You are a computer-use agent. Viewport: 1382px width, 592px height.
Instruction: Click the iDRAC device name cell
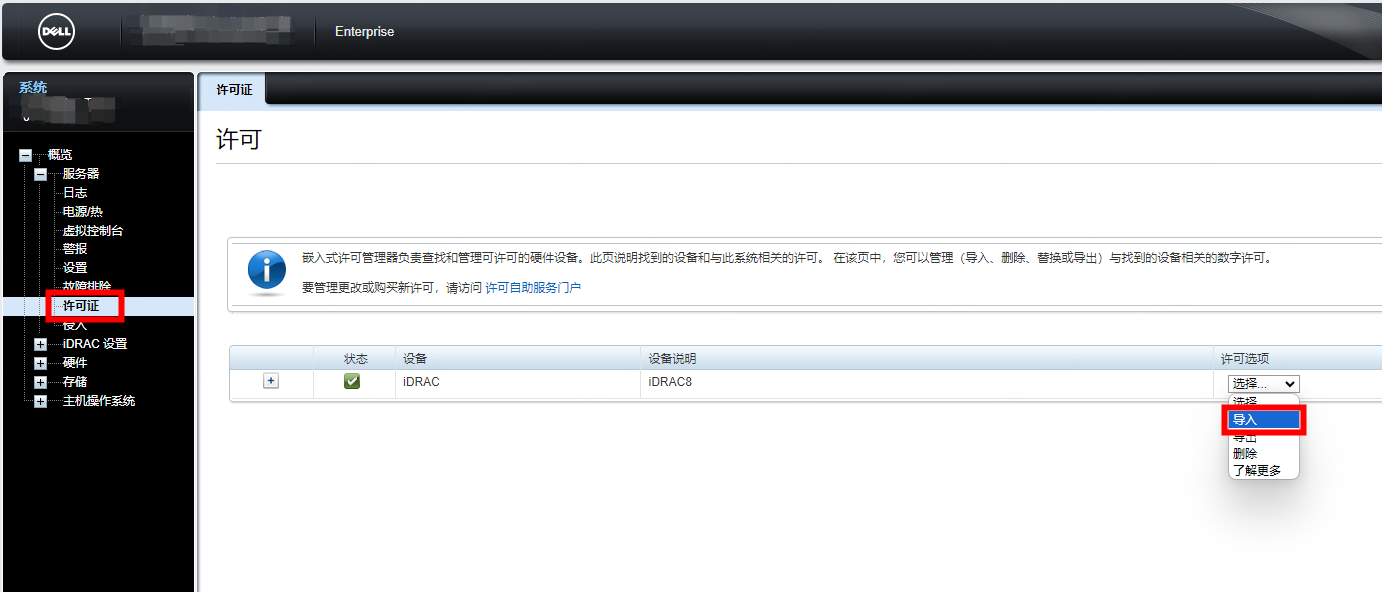[421, 381]
